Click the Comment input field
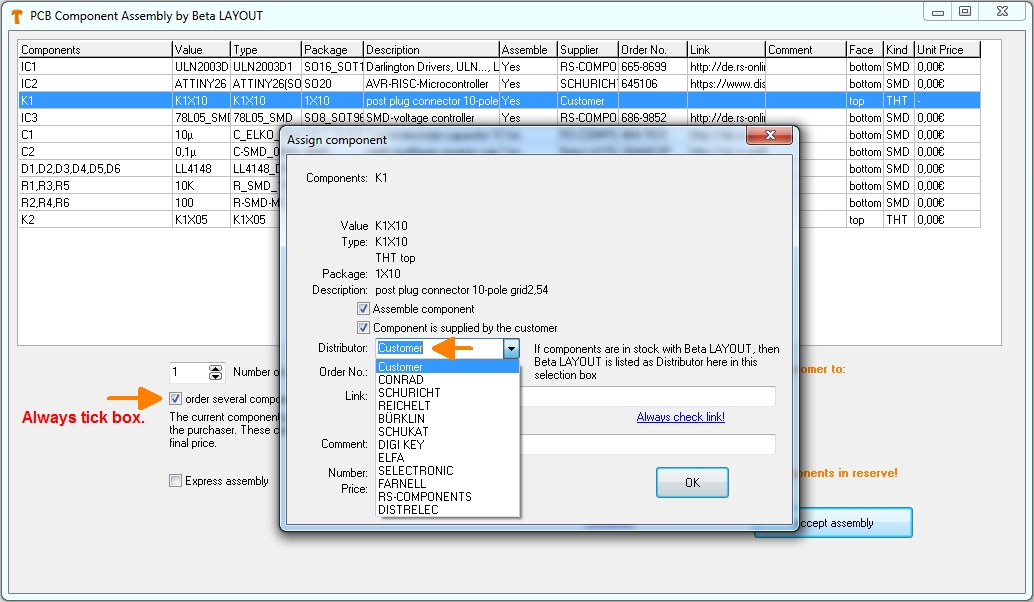1034x602 pixels. (x=650, y=445)
